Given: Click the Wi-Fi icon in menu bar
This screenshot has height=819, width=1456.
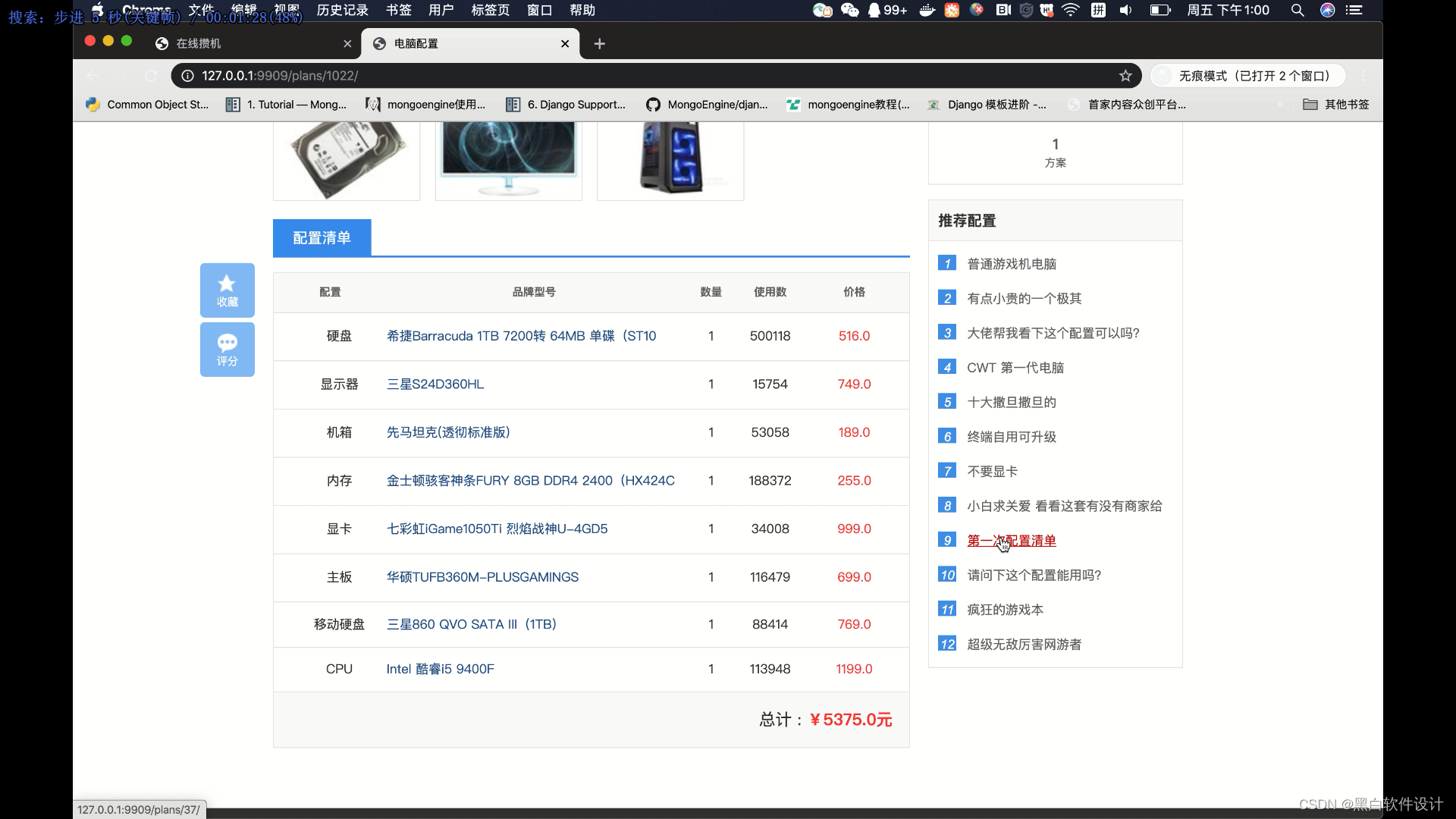Looking at the screenshot, I should coord(1070,10).
